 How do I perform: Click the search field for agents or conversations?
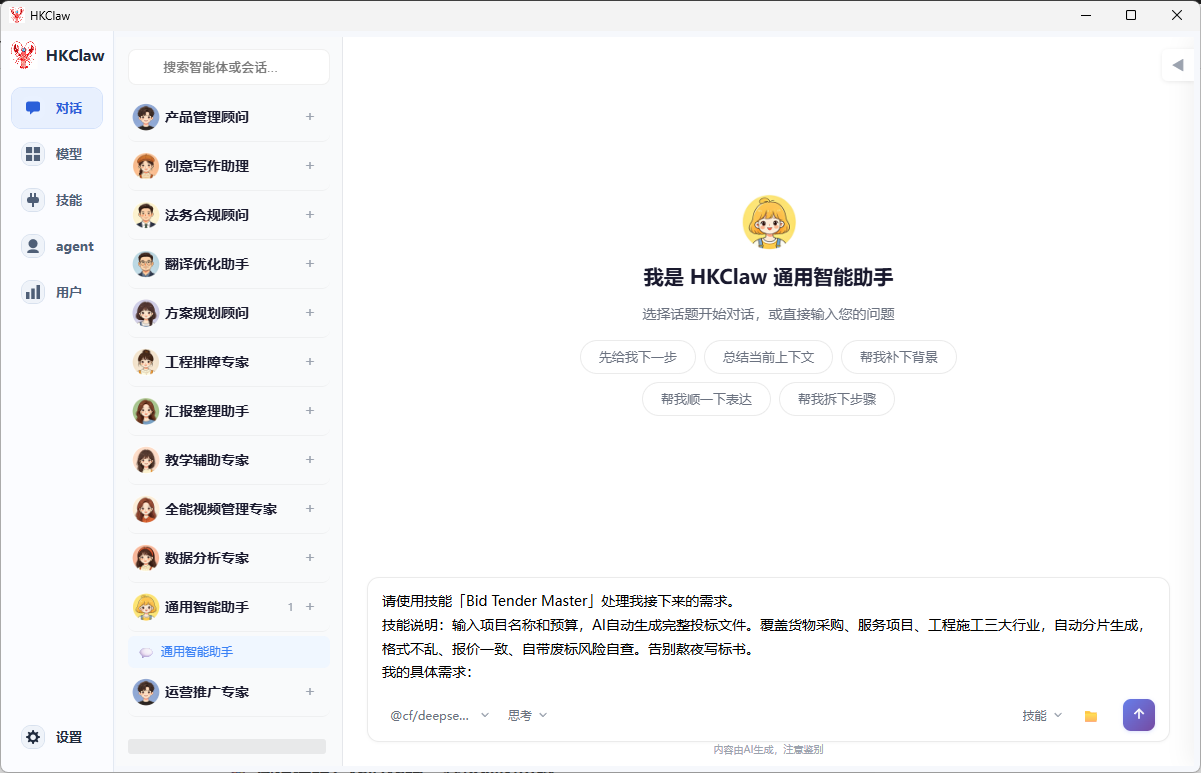tap(229, 67)
